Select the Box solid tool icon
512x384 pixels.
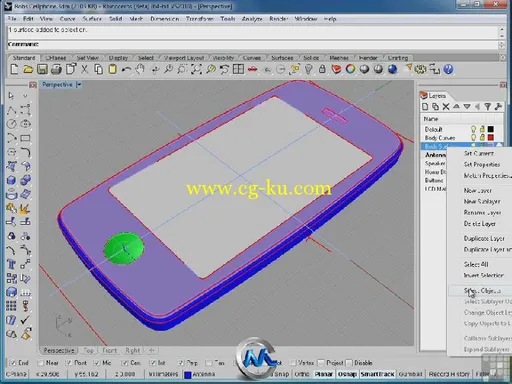(11, 180)
